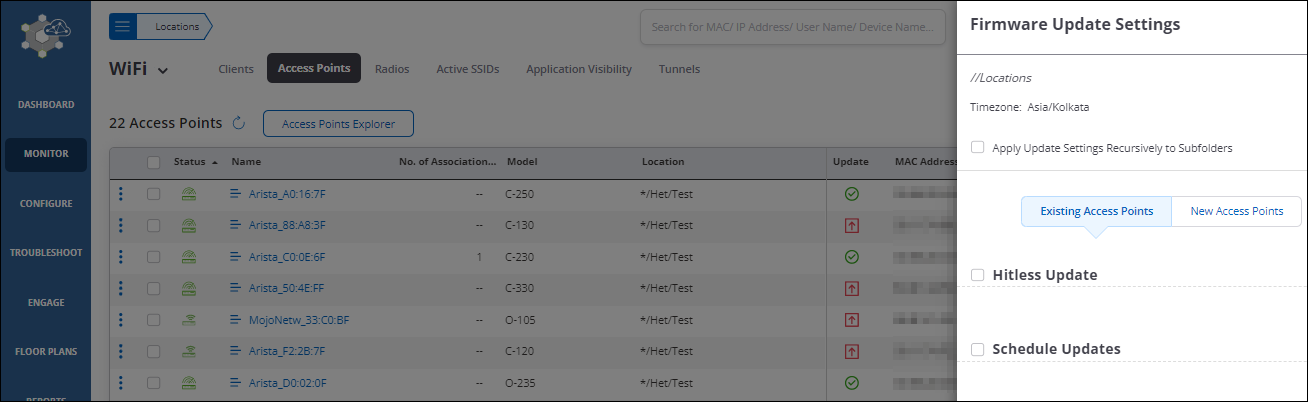Click red update arrow icon for Arista_88:A8:3F
Image resolution: width=1308 pixels, height=402 pixels.
[852, 225]
